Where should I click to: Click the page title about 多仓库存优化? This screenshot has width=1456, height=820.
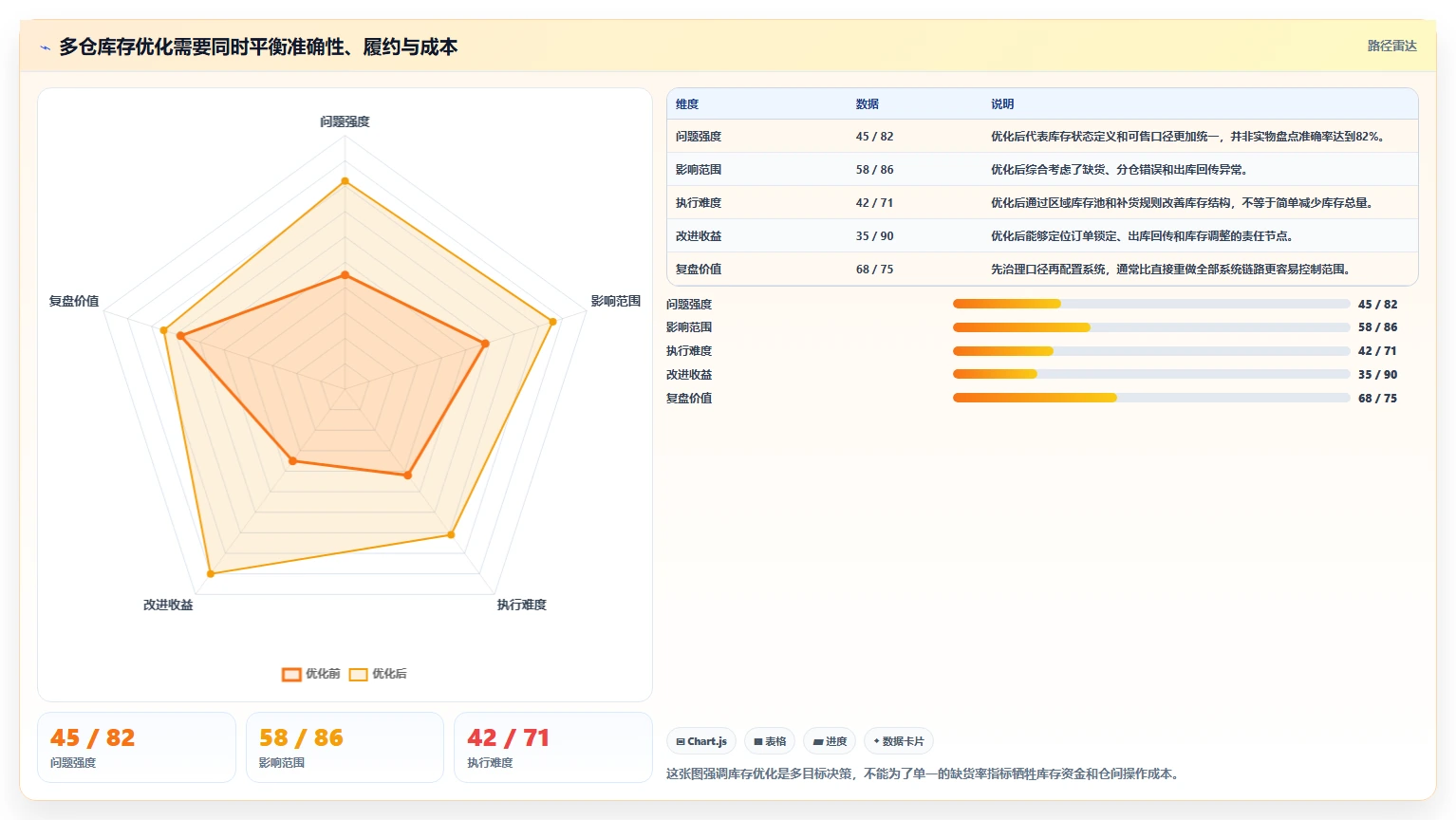[258, 47]
